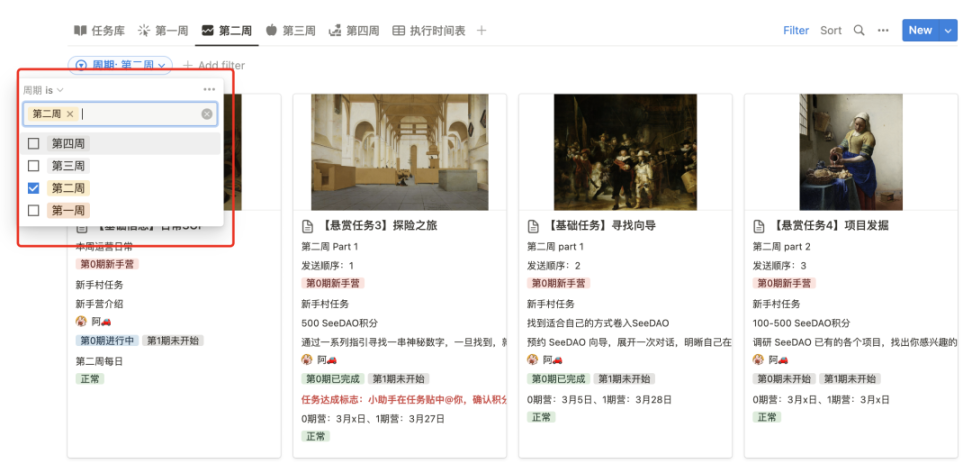
Task: Click 第0期已完成 tag on 探险之旅 card
Action: point(334,379)
